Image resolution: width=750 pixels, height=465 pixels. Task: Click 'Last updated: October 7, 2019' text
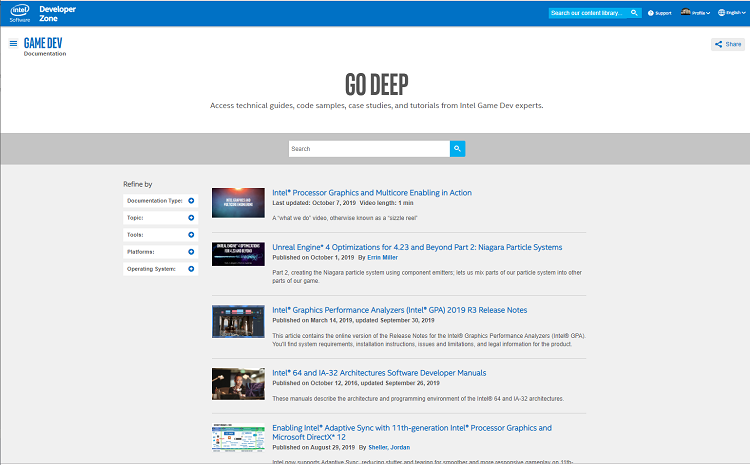pyautogui.click(x=314, y=203)
